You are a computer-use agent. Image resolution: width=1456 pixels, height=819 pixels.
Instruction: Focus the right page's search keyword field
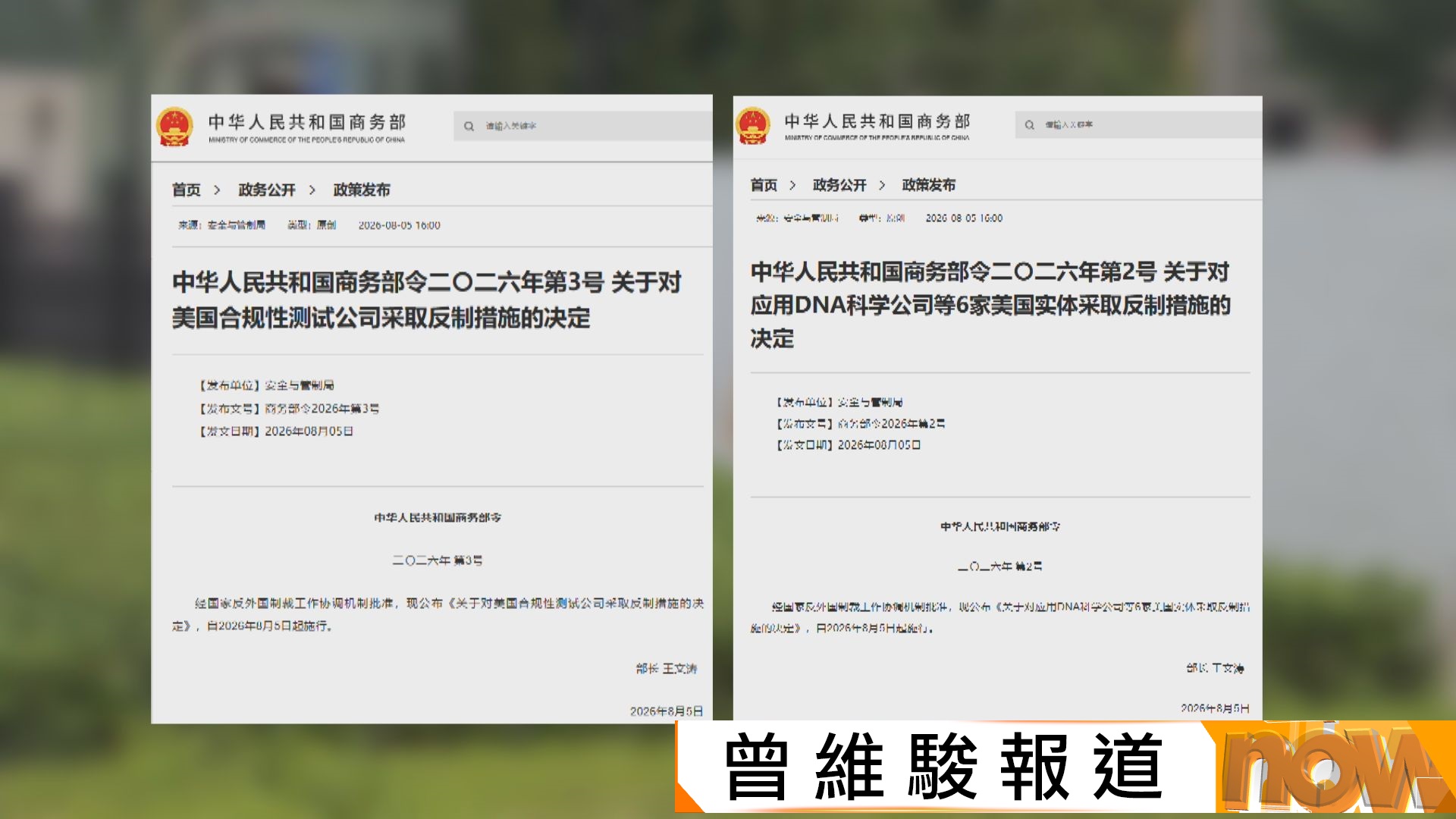(1138, 124)
